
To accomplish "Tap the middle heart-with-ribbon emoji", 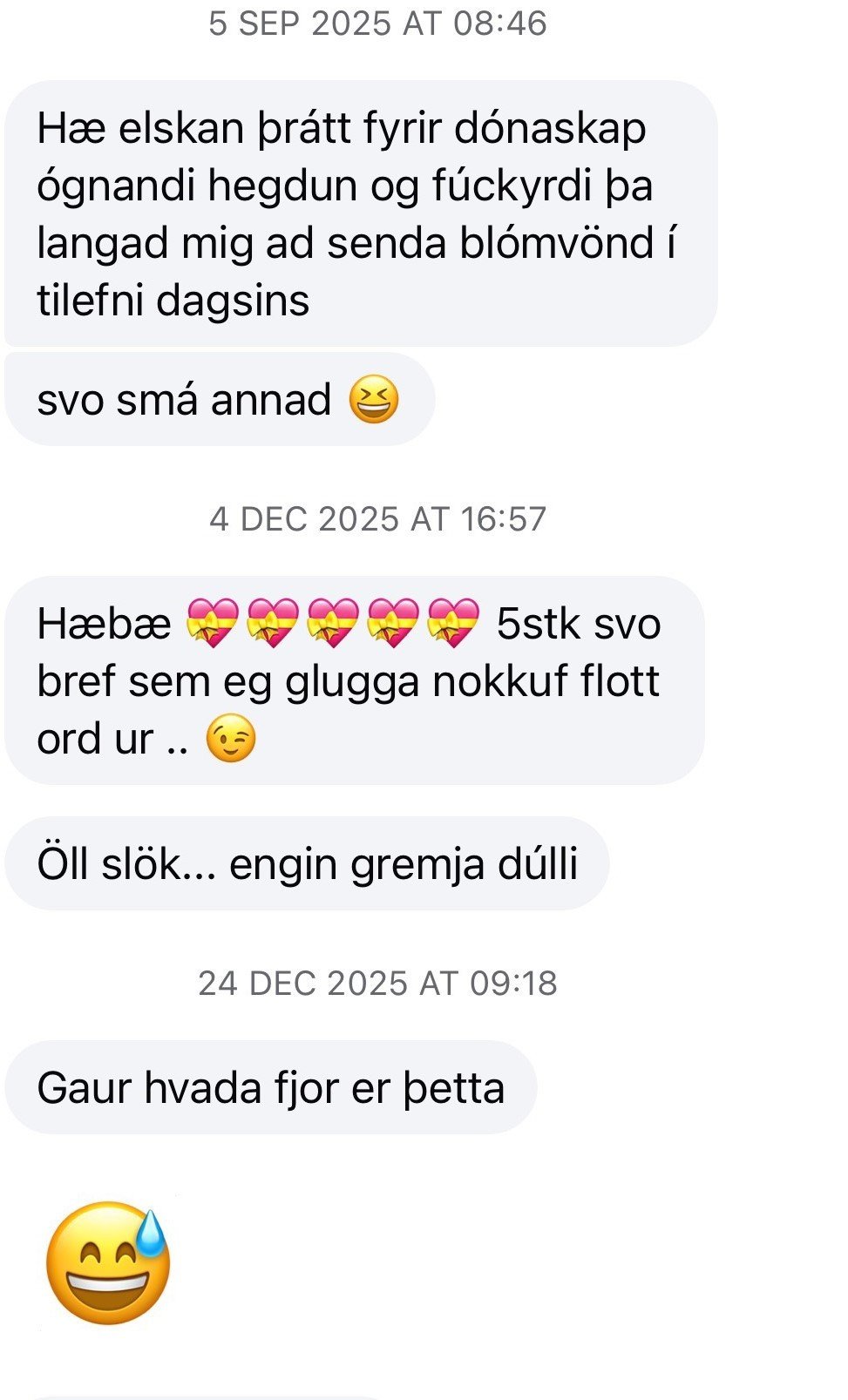I will (333, 623).
